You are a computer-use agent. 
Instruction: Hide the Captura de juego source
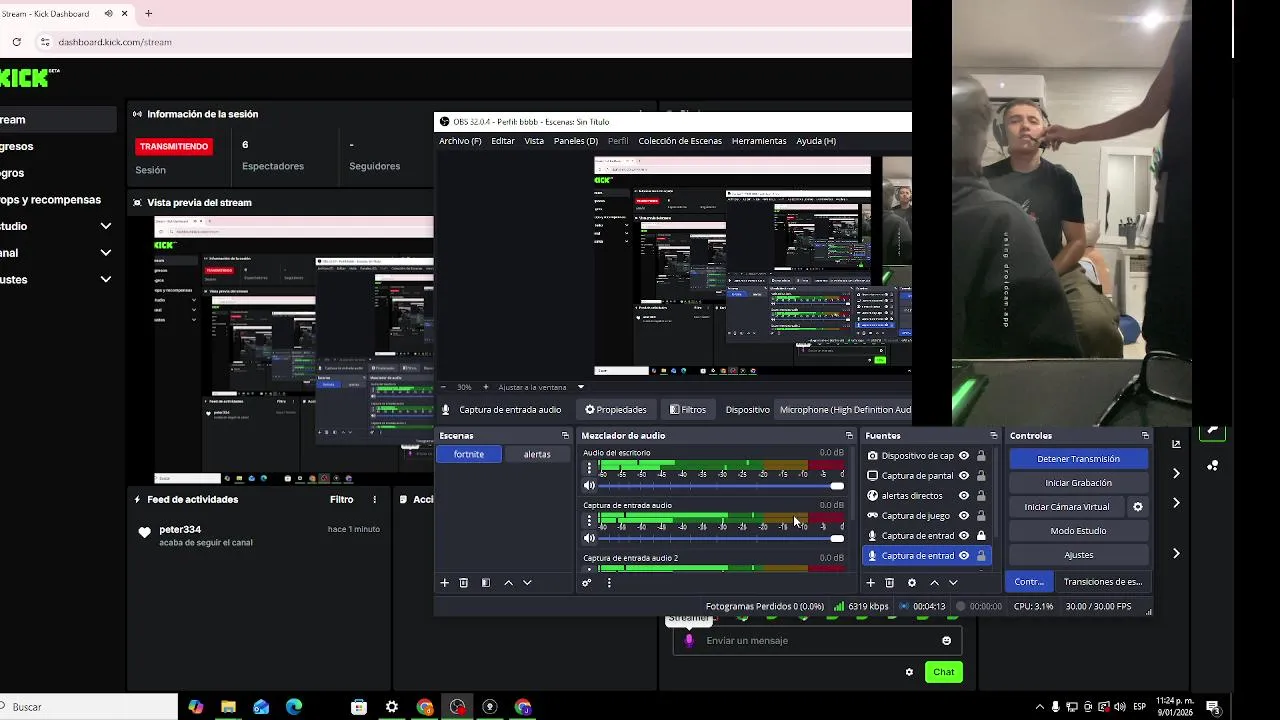point(964,516)
